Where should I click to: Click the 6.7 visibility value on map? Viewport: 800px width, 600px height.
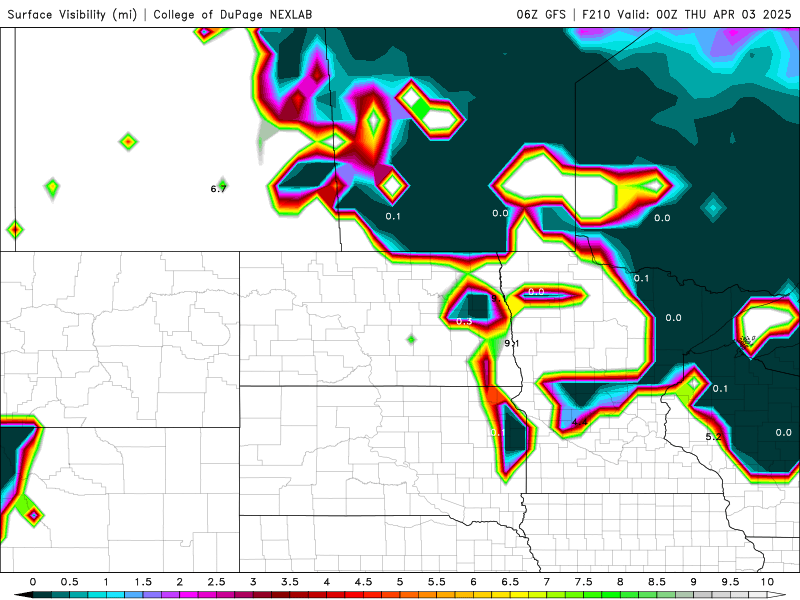(x=218, y=189)
